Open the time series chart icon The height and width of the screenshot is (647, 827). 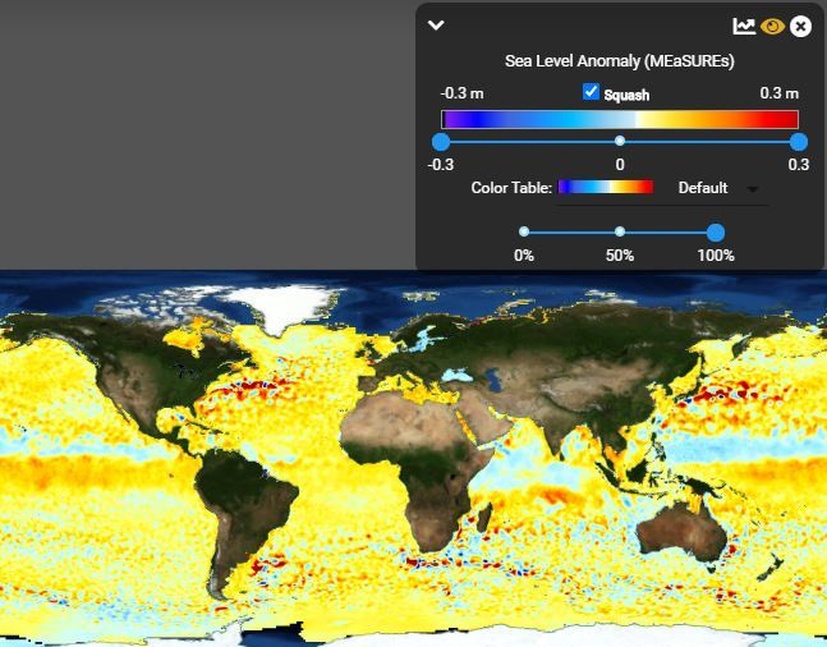coord(744,26)
